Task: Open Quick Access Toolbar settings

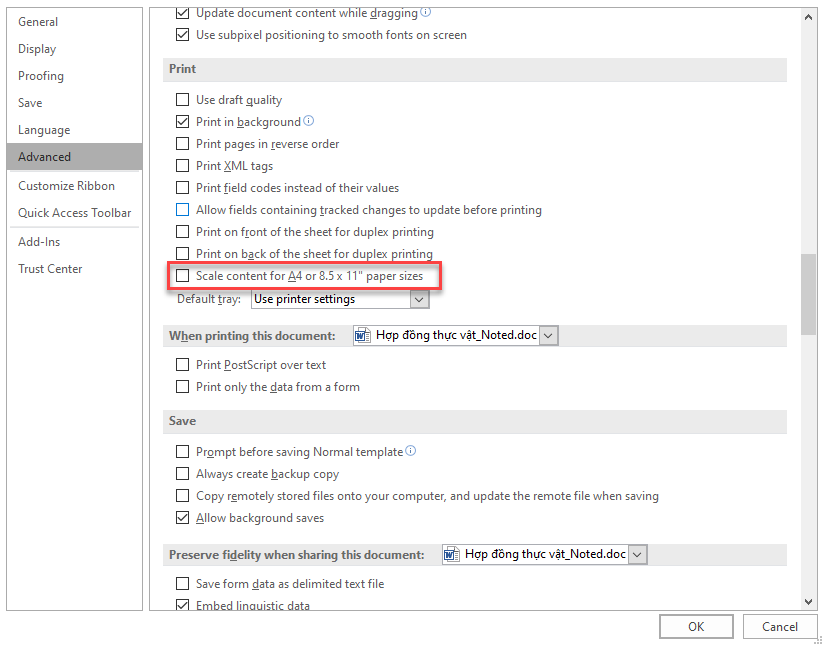Action: coord(75,213)
